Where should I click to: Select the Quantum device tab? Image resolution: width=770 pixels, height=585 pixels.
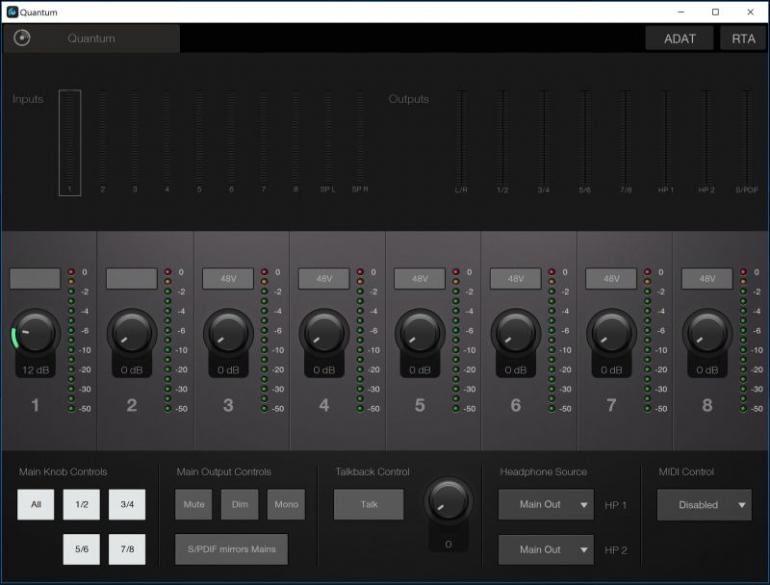tap(91, 38)
